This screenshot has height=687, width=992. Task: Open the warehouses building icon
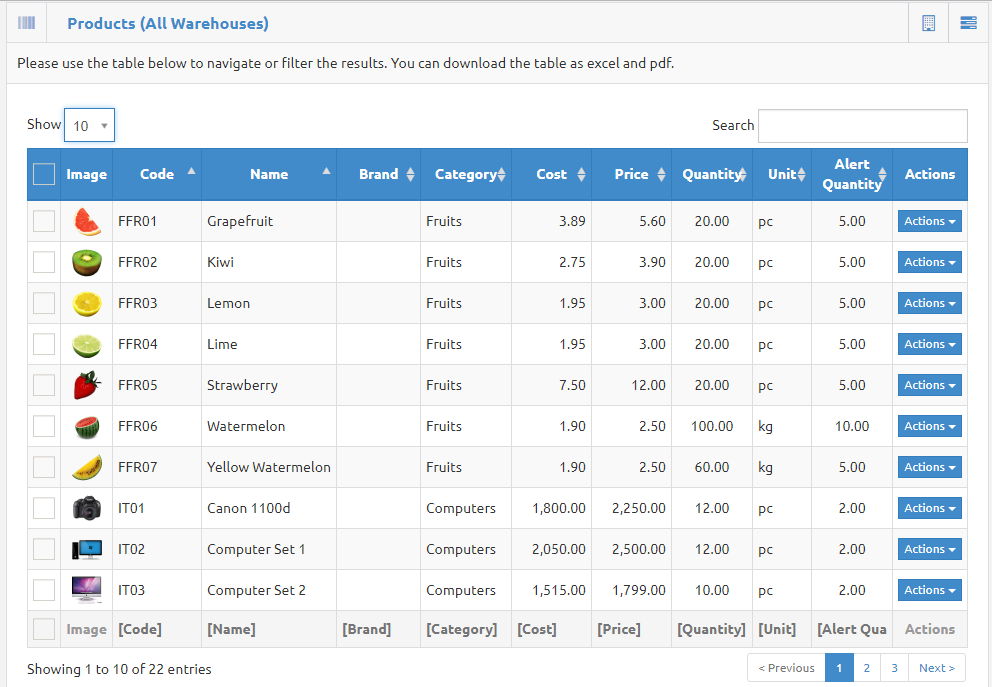tap(928, 23)
